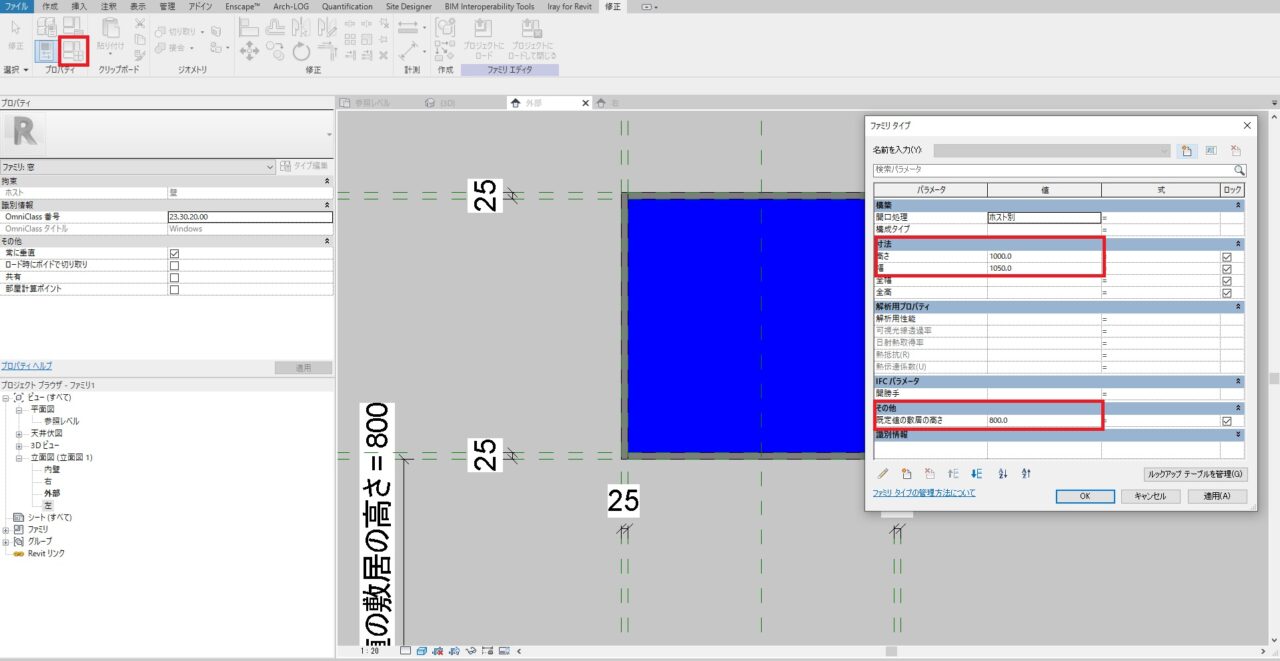Click the Cut scissors icon in Clipboard

click(x=139, y=23)
